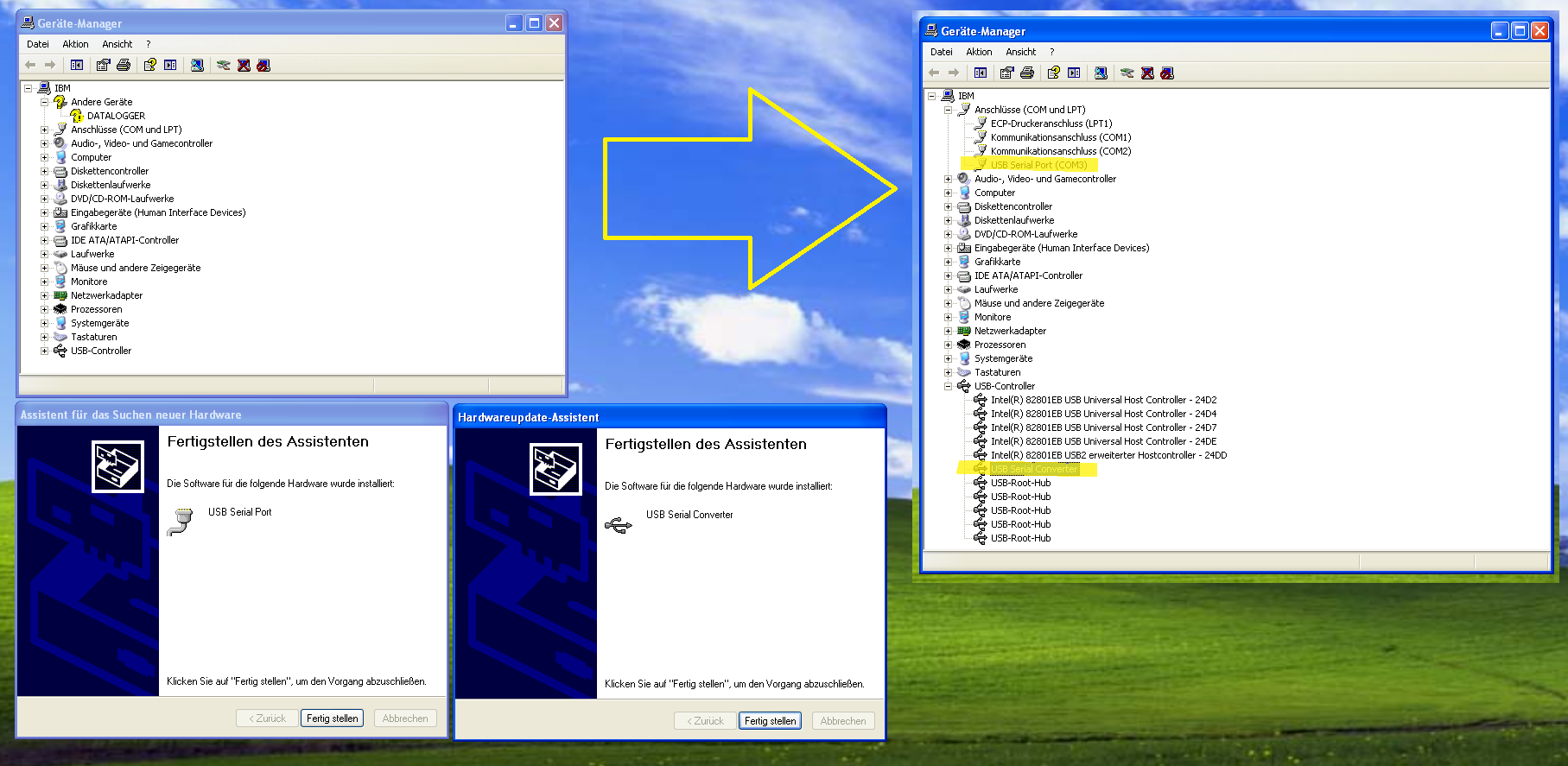Click Zurück in hardware search wizard
Screen dimensions: 1568x766
tap(267, 719)
